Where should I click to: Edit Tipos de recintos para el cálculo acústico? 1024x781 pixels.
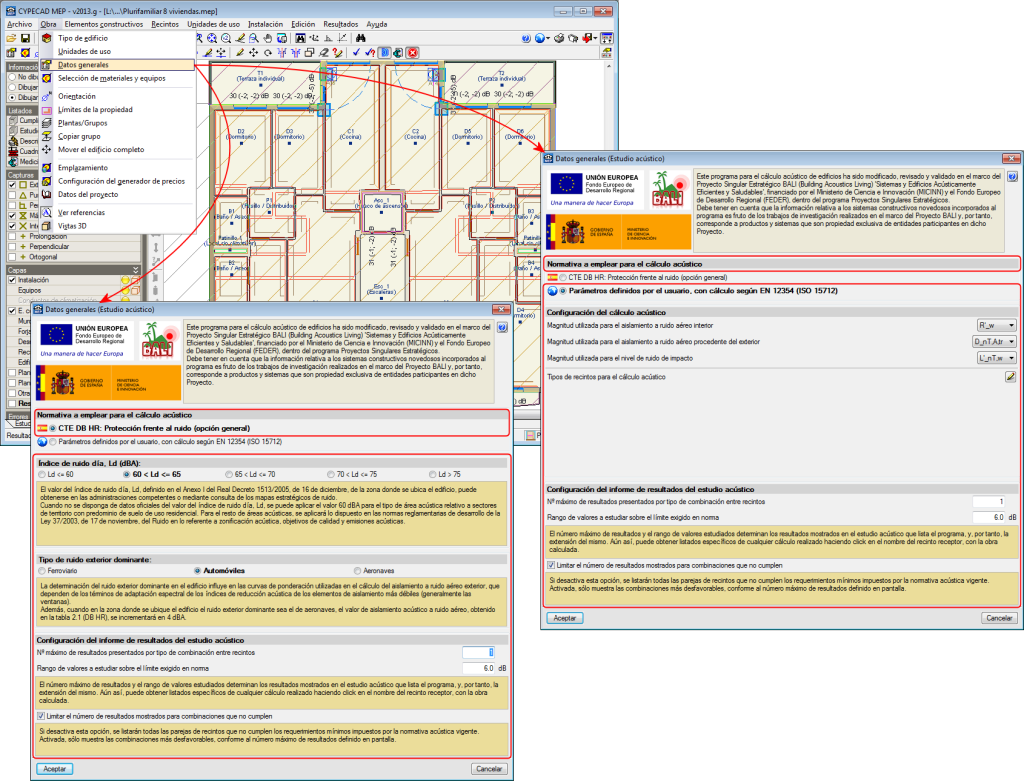click(x=1010, y=377)
